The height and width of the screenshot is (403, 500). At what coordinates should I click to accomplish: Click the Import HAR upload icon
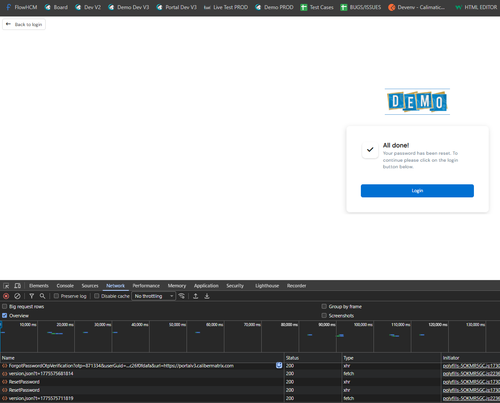[196, 296]
